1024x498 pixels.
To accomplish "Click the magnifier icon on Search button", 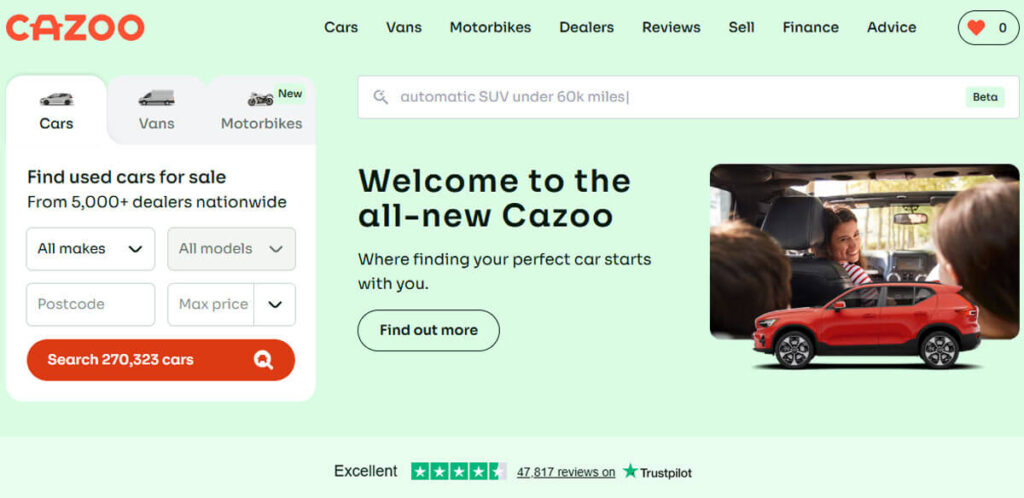I will point(263,360).
